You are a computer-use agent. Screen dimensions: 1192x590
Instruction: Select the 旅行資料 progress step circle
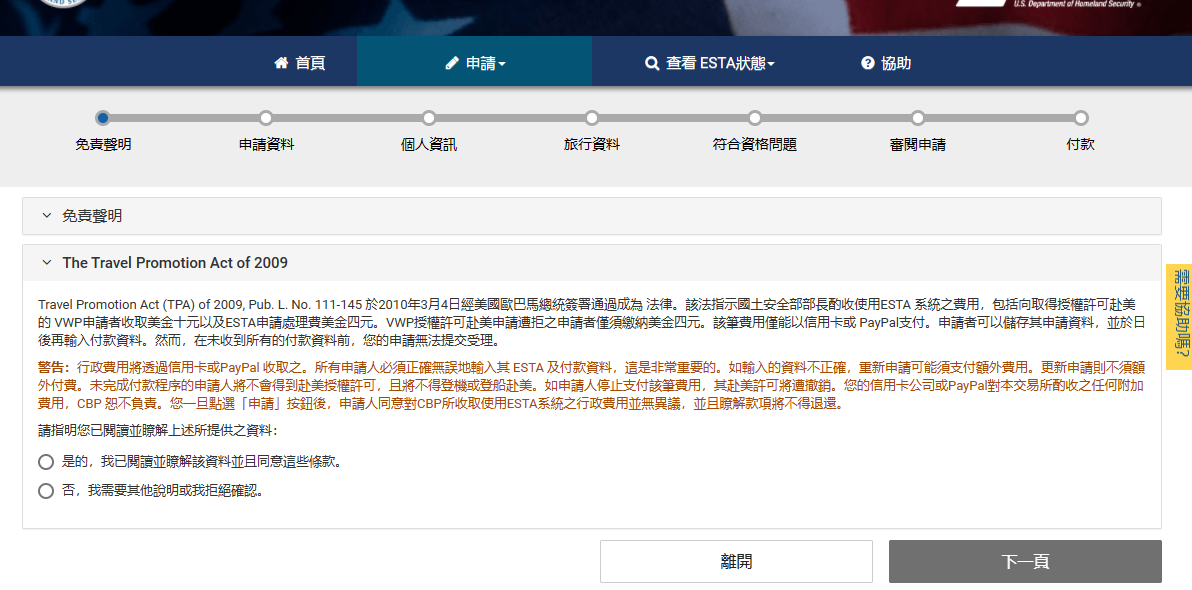[x=591, y=118]
